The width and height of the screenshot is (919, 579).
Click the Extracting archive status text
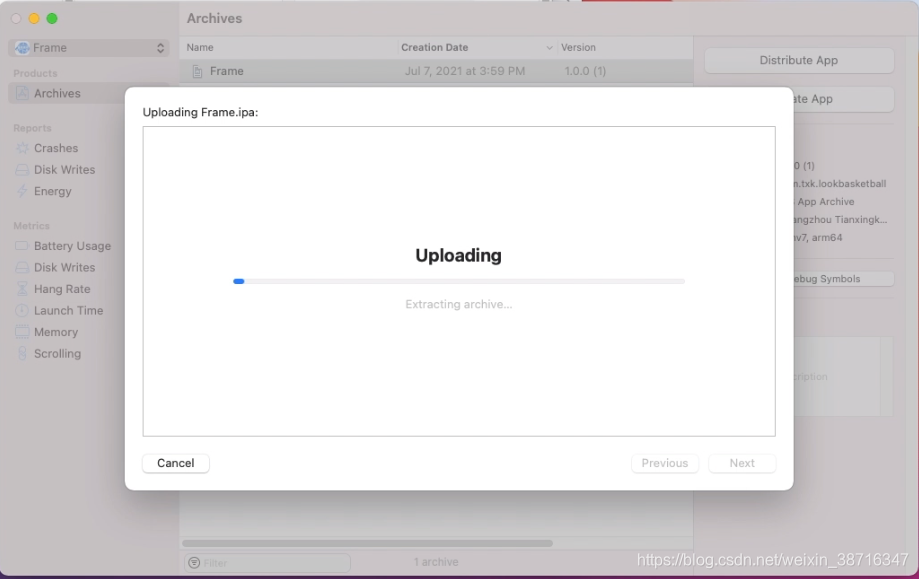[459, 304]
